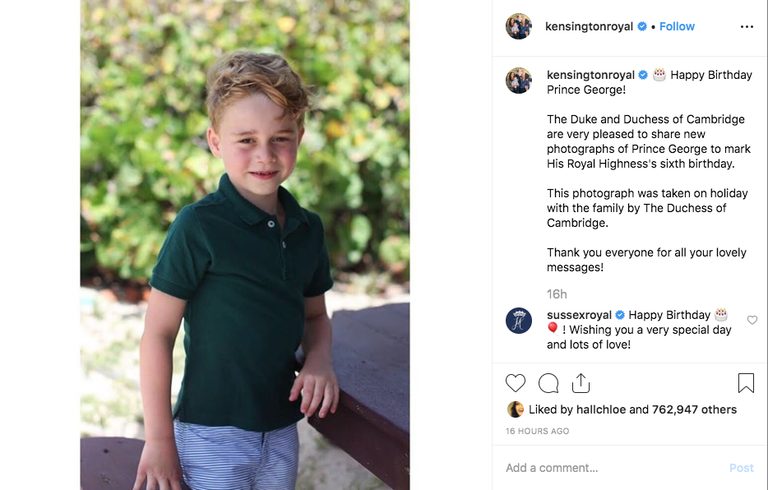Open the sussexroyal profile avatar

[519, 321]
